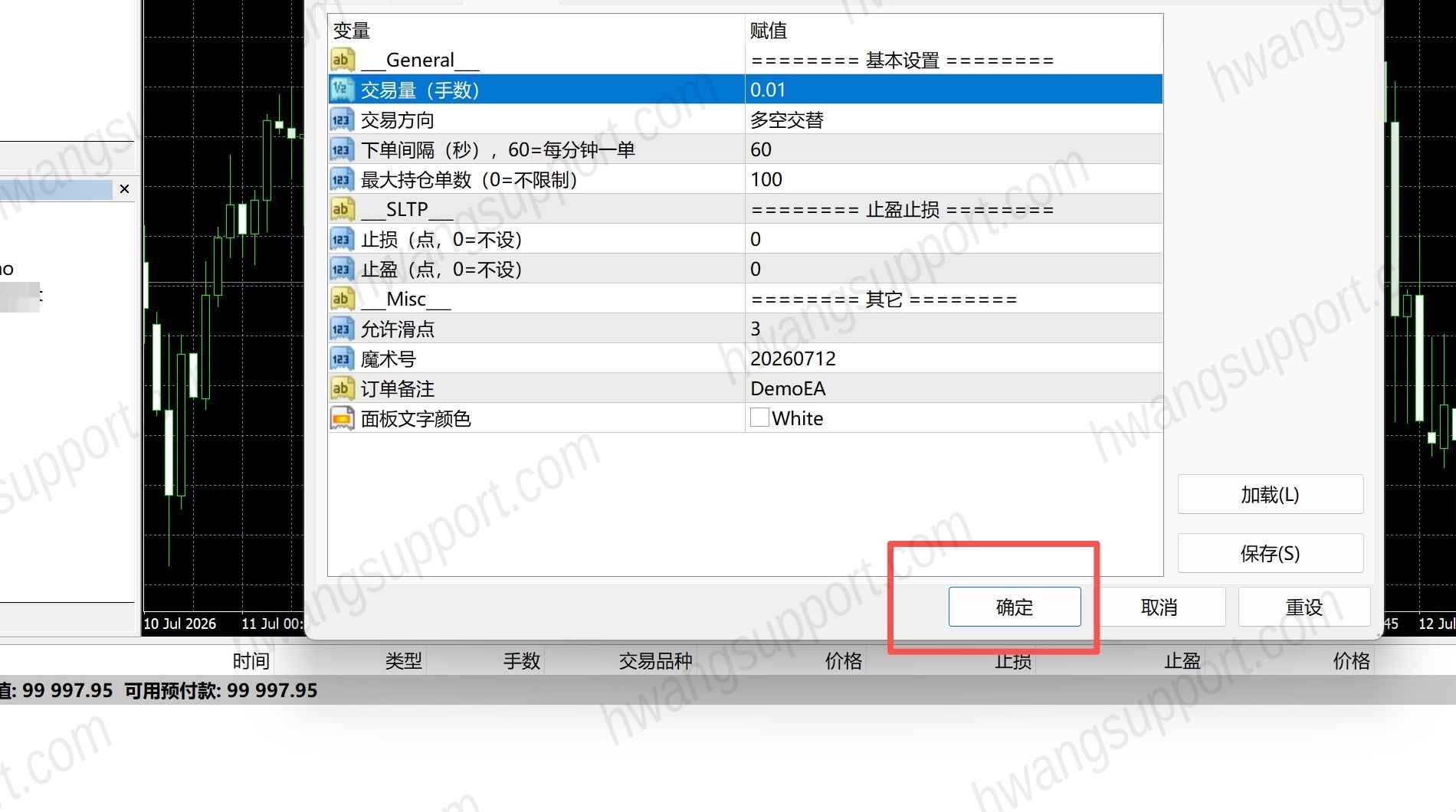
Task: Click the 可用预付款 balance status text
Action: point(221,690)
